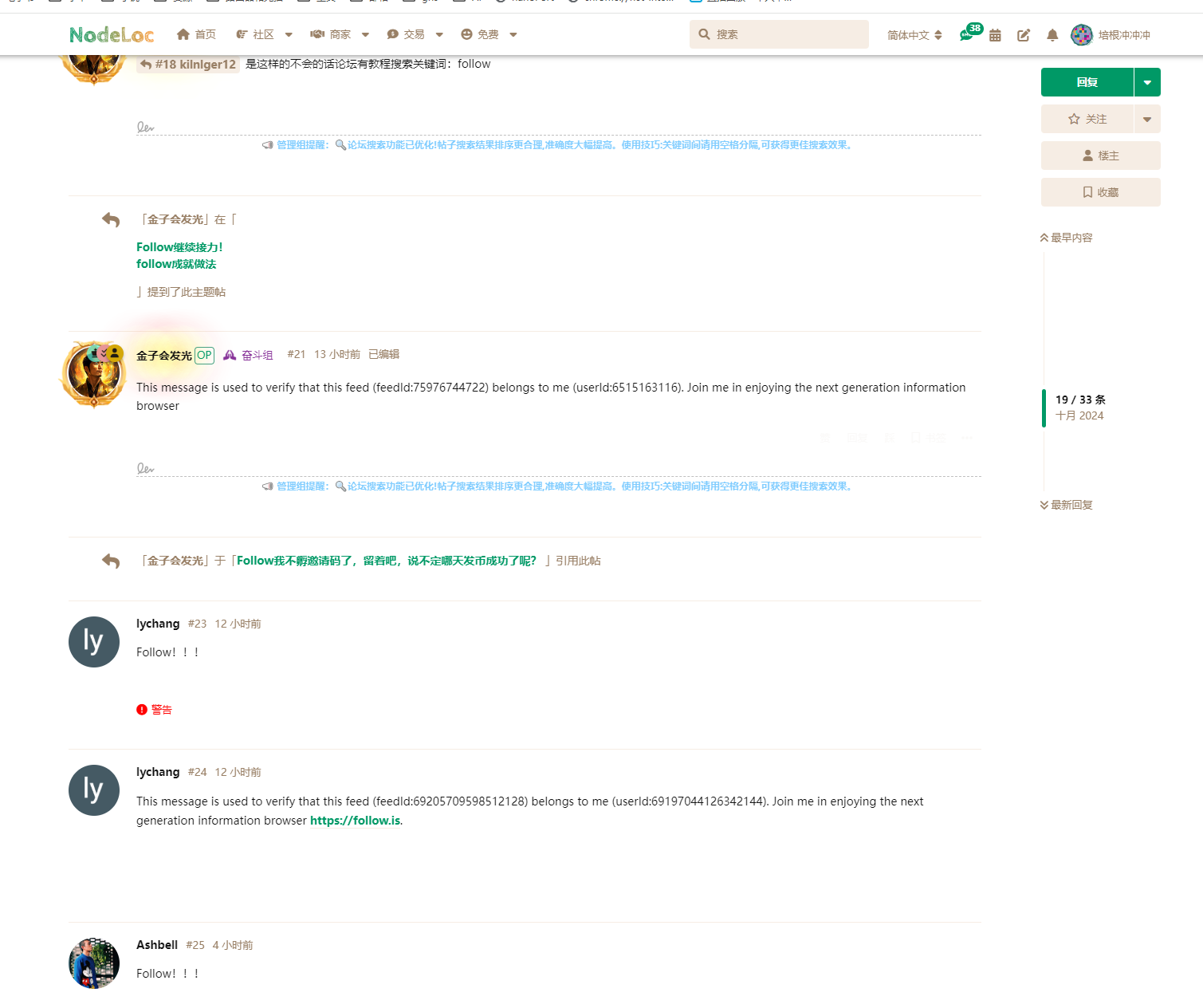The height and width of the screenshot is (1008, 1203).
Task: Expand the arrow next to 社区
Action: [289, 34]
